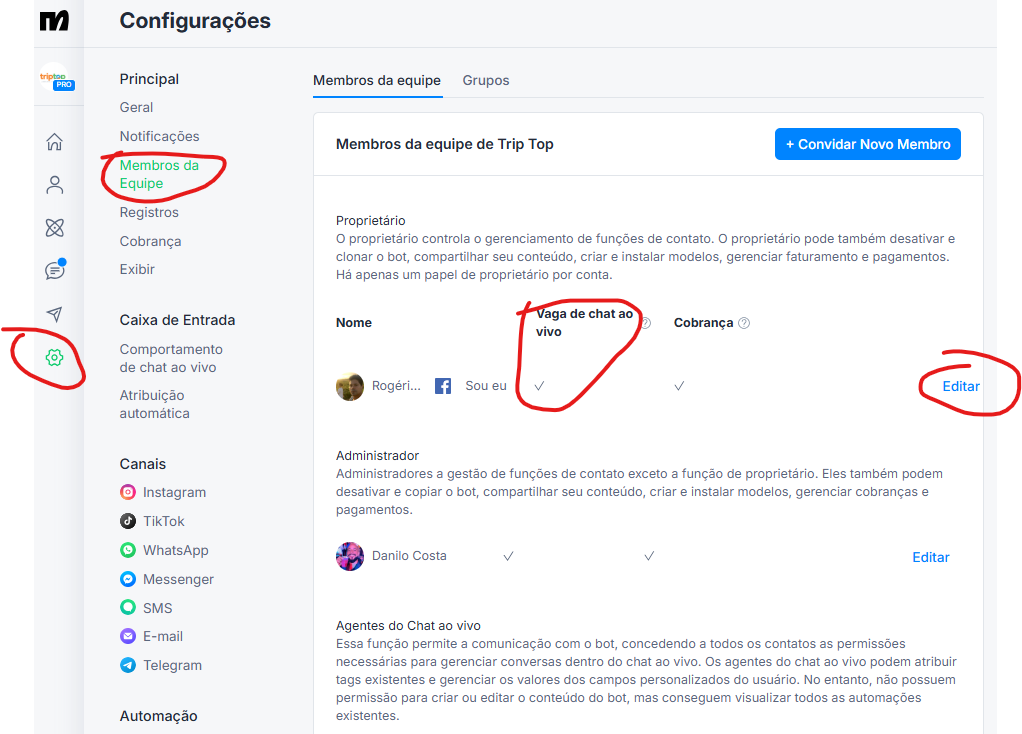Open E-mail channel settings label
The image size is (1022, 734).
tap(163, 636)
